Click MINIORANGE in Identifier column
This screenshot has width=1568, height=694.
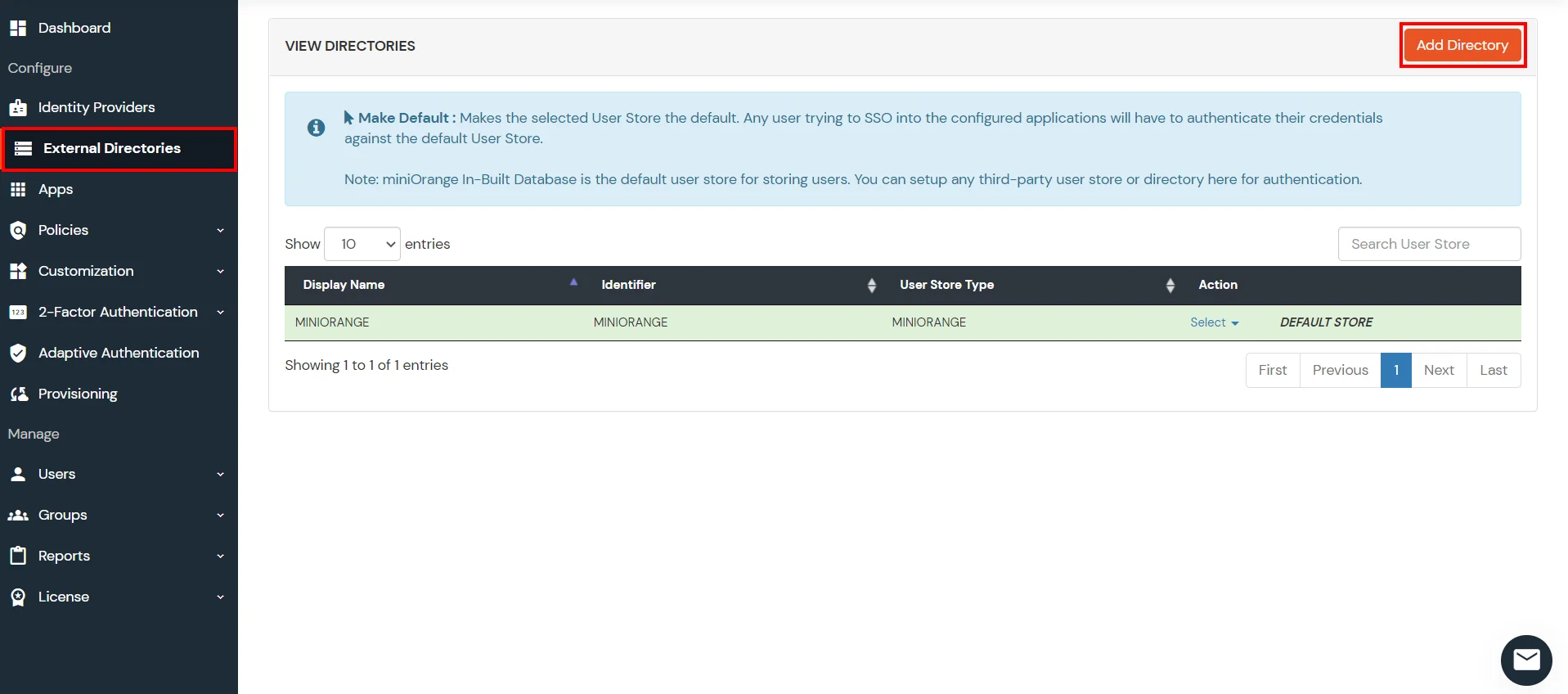(x=631, y=322)
